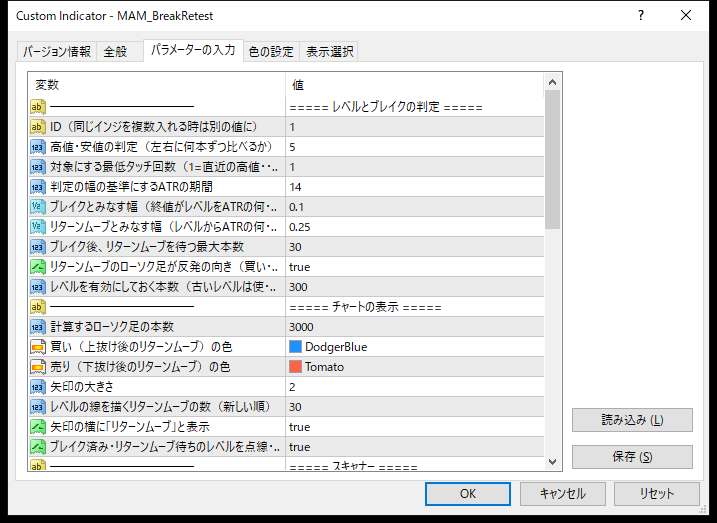Screen dimensions: 717x523
Task: Select the ID value cell showing 1
Action: coord(415,127)
